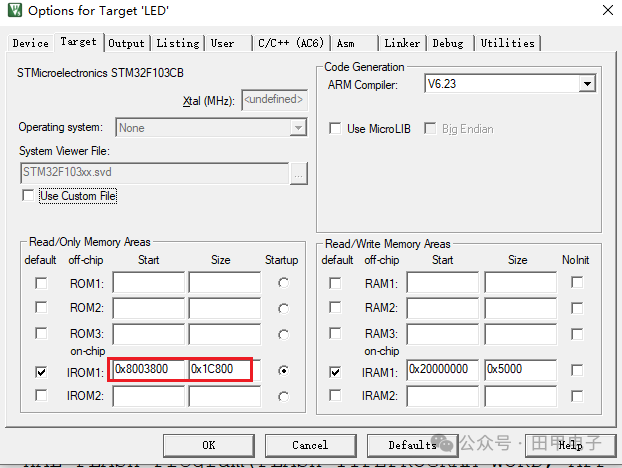Click the IROM1 Size field showing 0x1C800
The image size is (622, 468).
point(225,370)
